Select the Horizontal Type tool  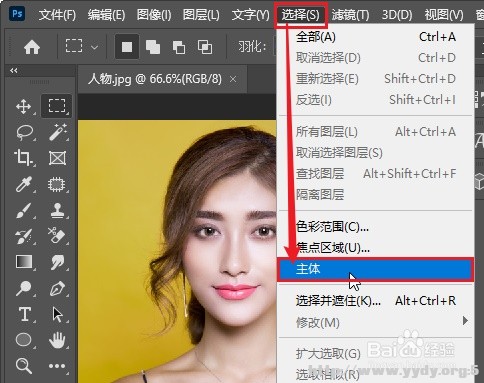[25, 314]
